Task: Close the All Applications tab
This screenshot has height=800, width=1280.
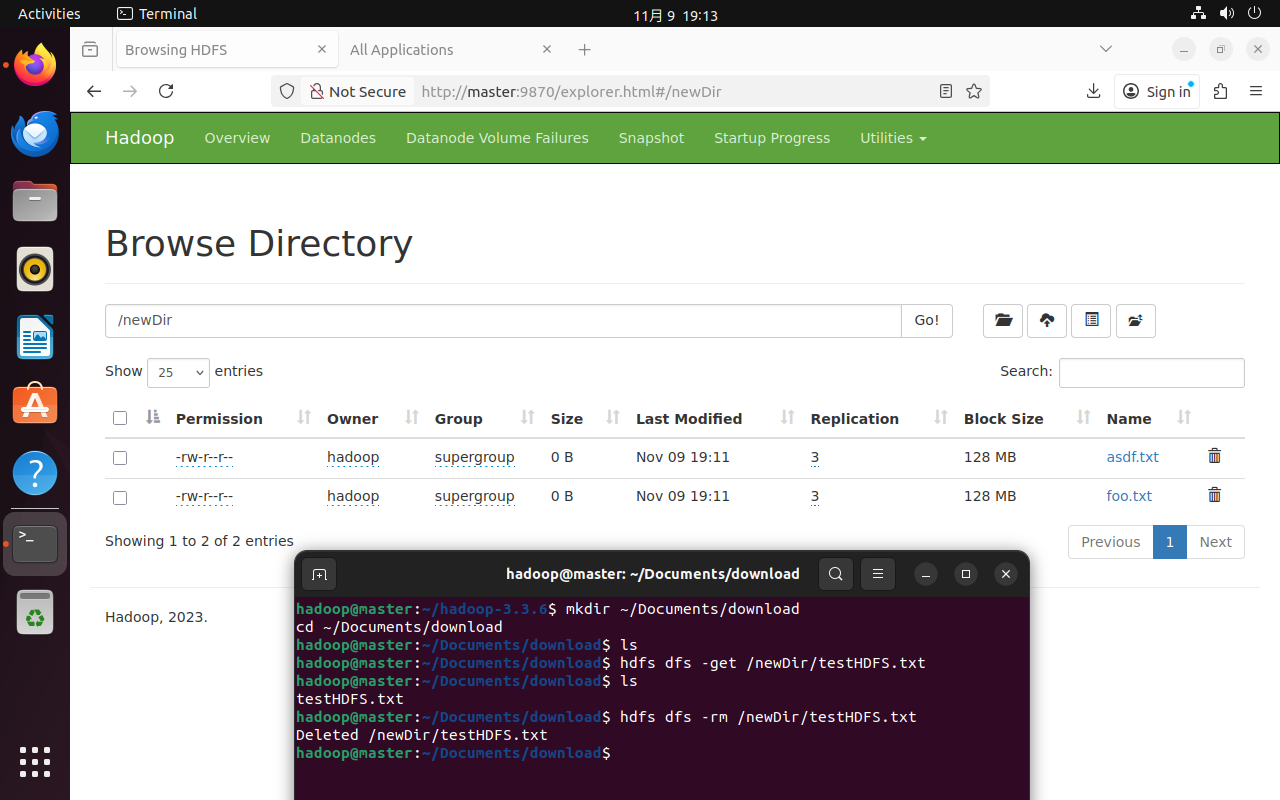Action: [547, 49]
